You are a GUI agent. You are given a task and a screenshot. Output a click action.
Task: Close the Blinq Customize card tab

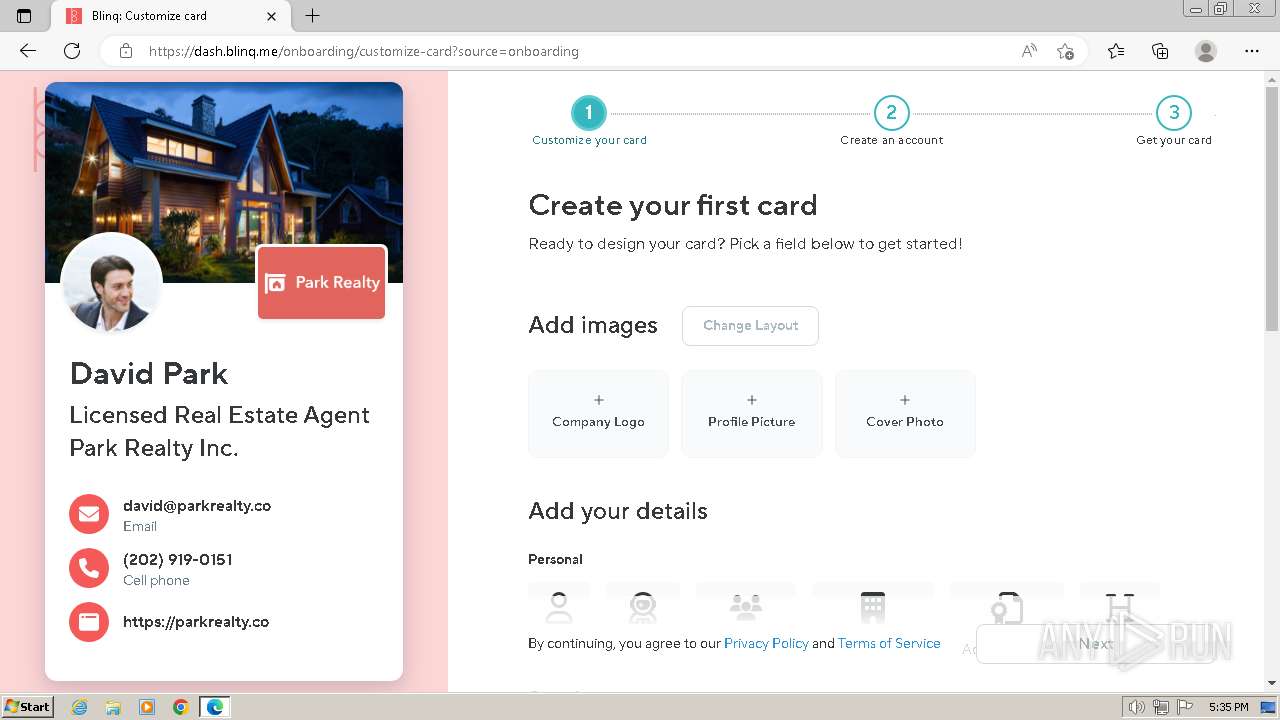[272, 16]
